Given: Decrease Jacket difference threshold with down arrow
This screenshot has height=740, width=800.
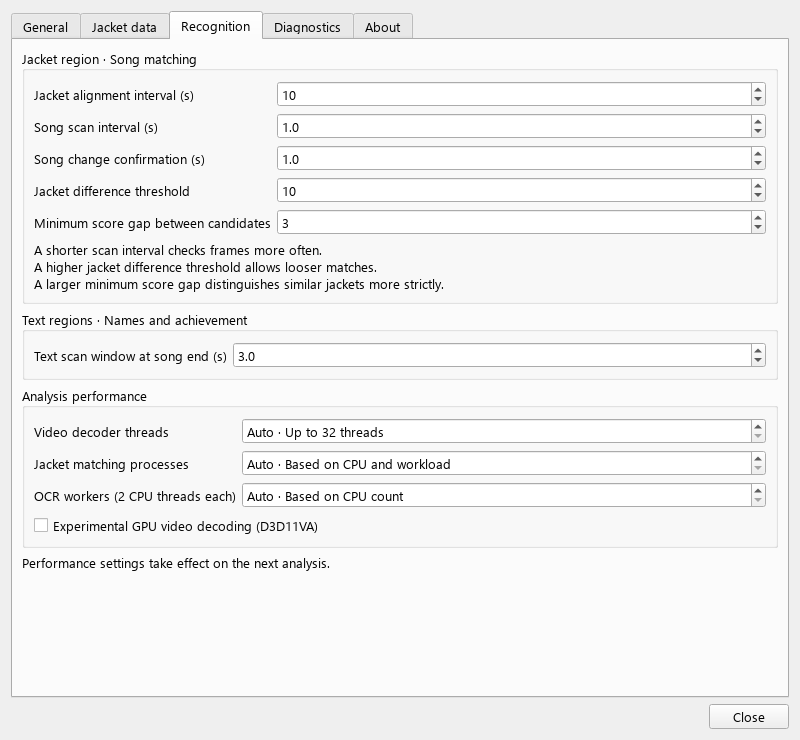Looking at the screenshot, I should point(758,196).
